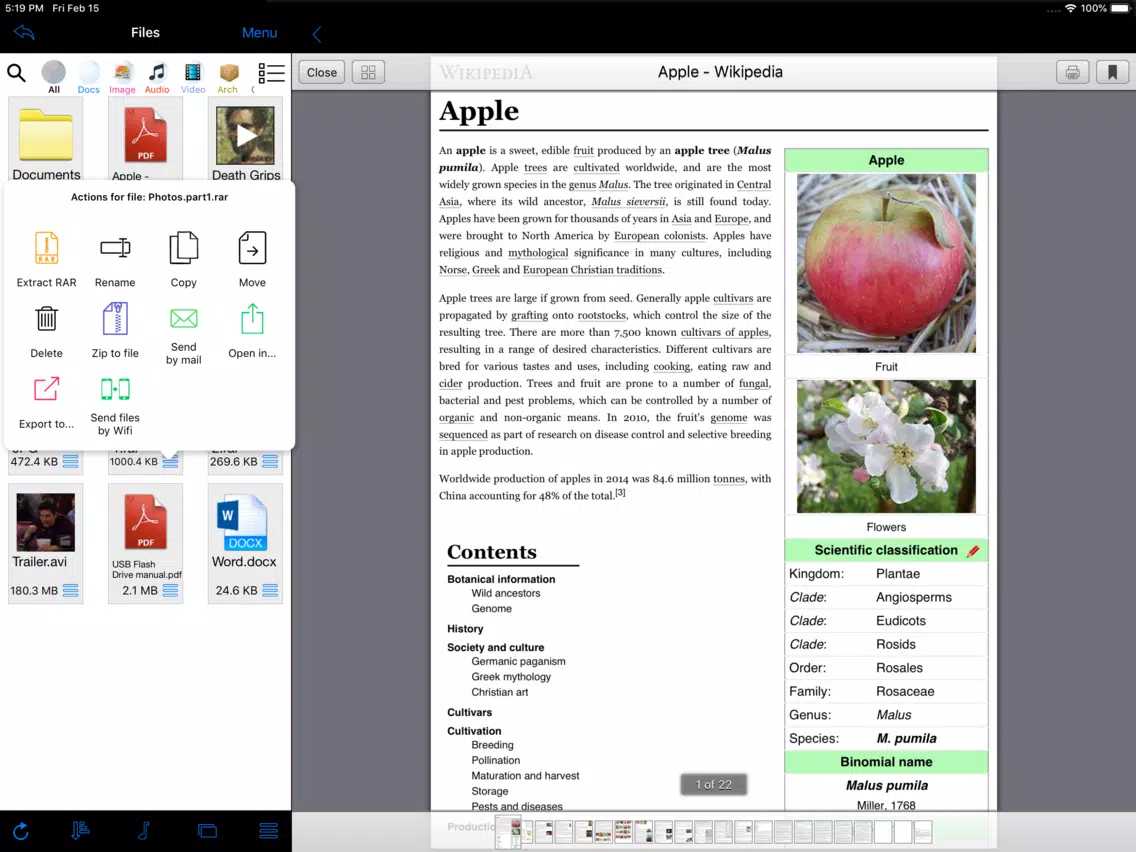Screen dimensions: 1136x852
Task: Collapse viewer panel with chevron arrow
Action: pos(317,33)
